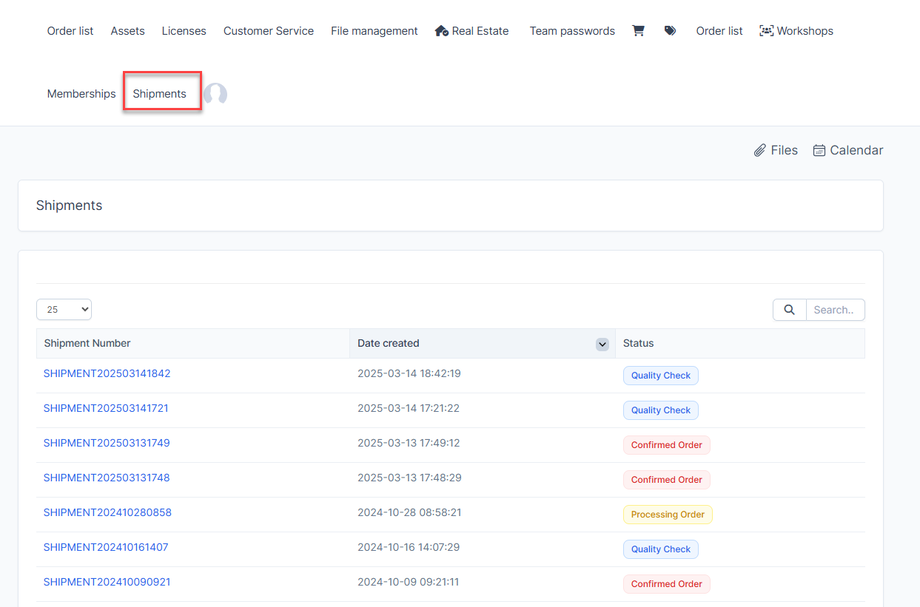This screenshot has width=920, height=607.
Task: Sort by the Status column header
Action: (638, 343)
